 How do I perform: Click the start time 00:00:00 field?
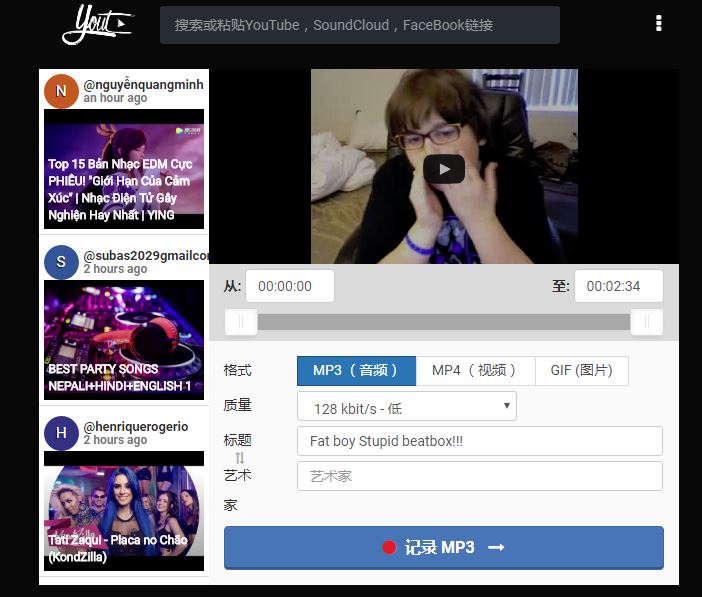pyautogui.click(x=289, y=286)
